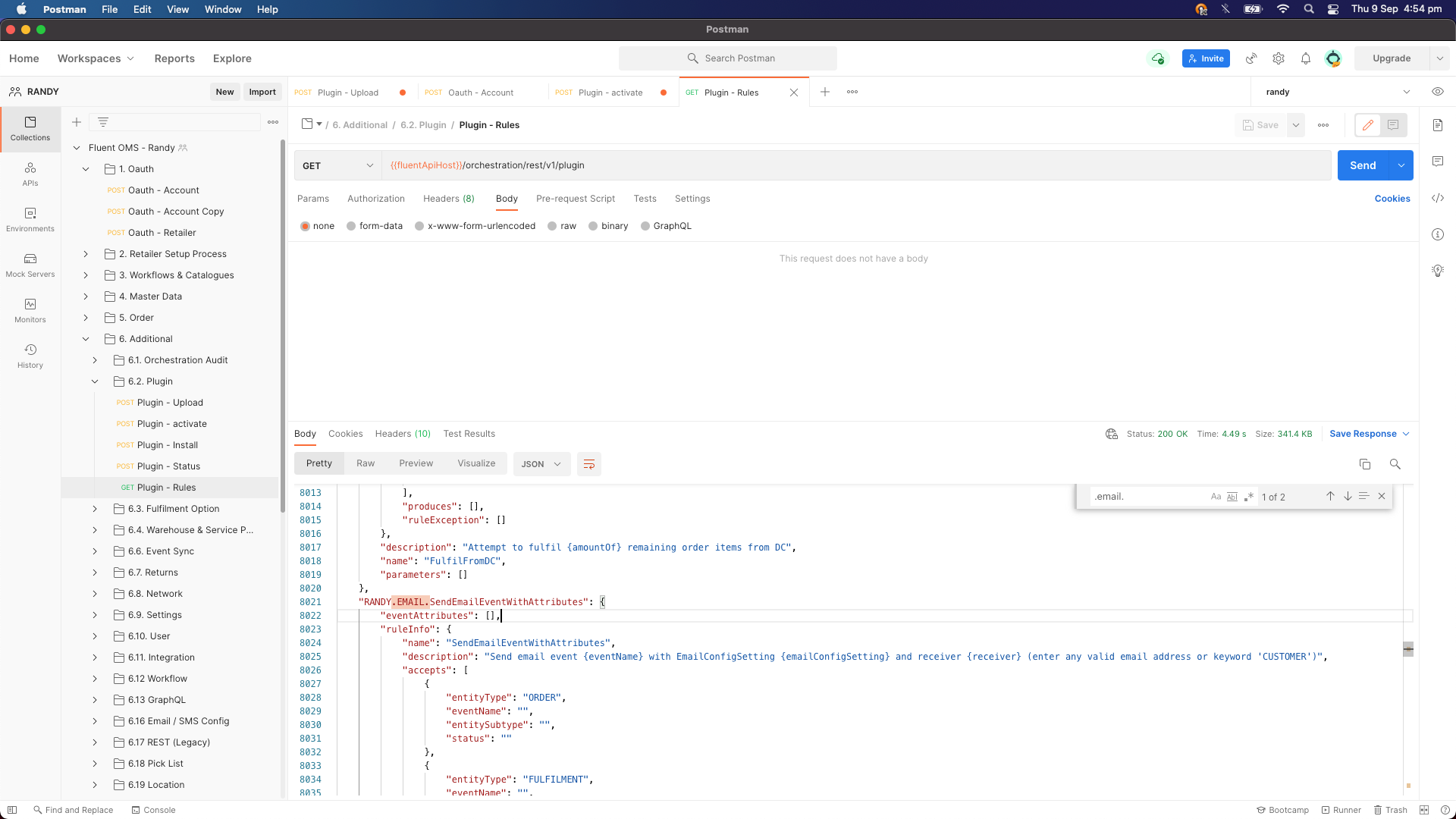The width and height of the screenshot is (1456, 819).
Task: Click the Cookies link
Action: (1392, 199)
